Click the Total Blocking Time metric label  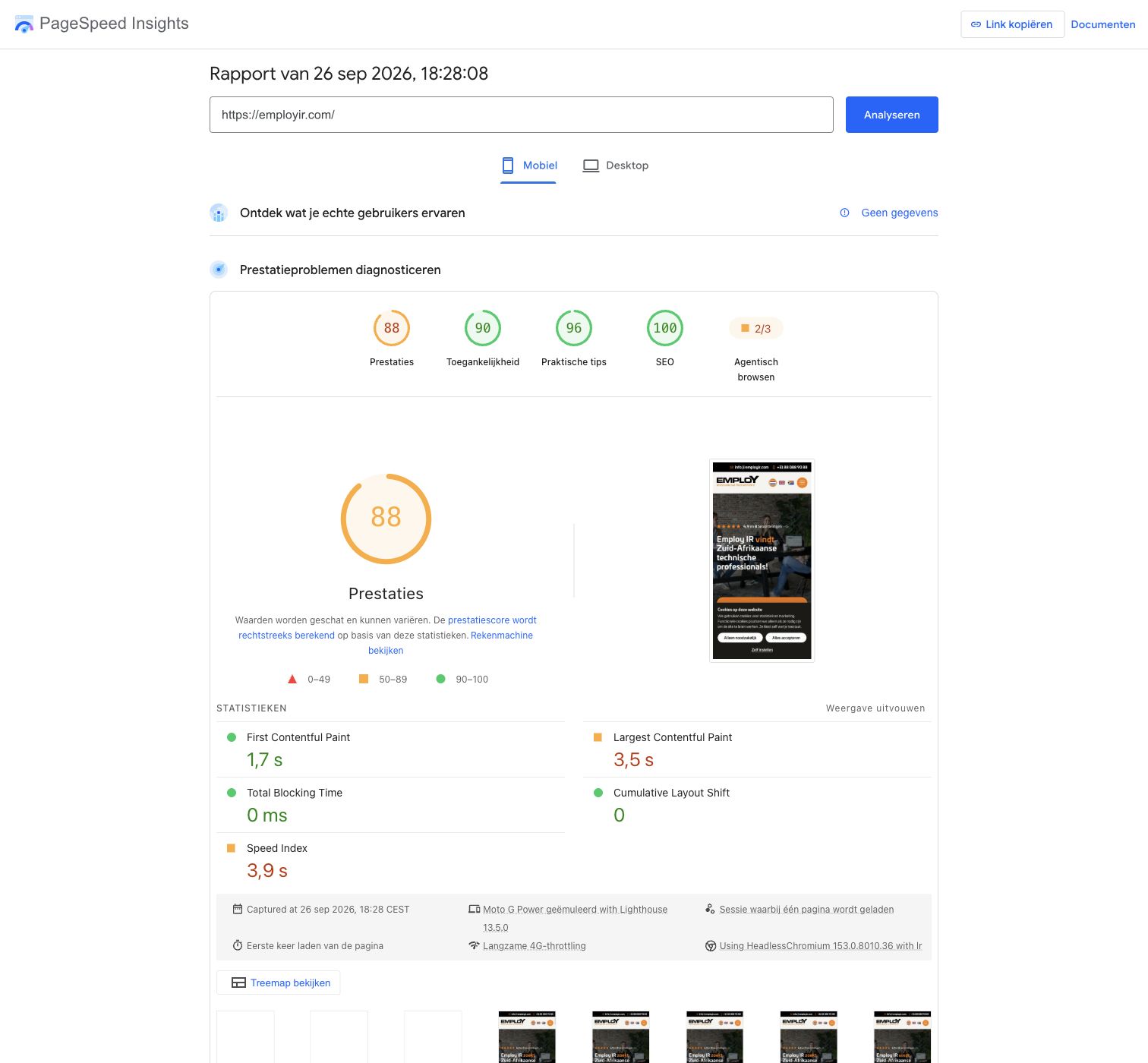295,793
